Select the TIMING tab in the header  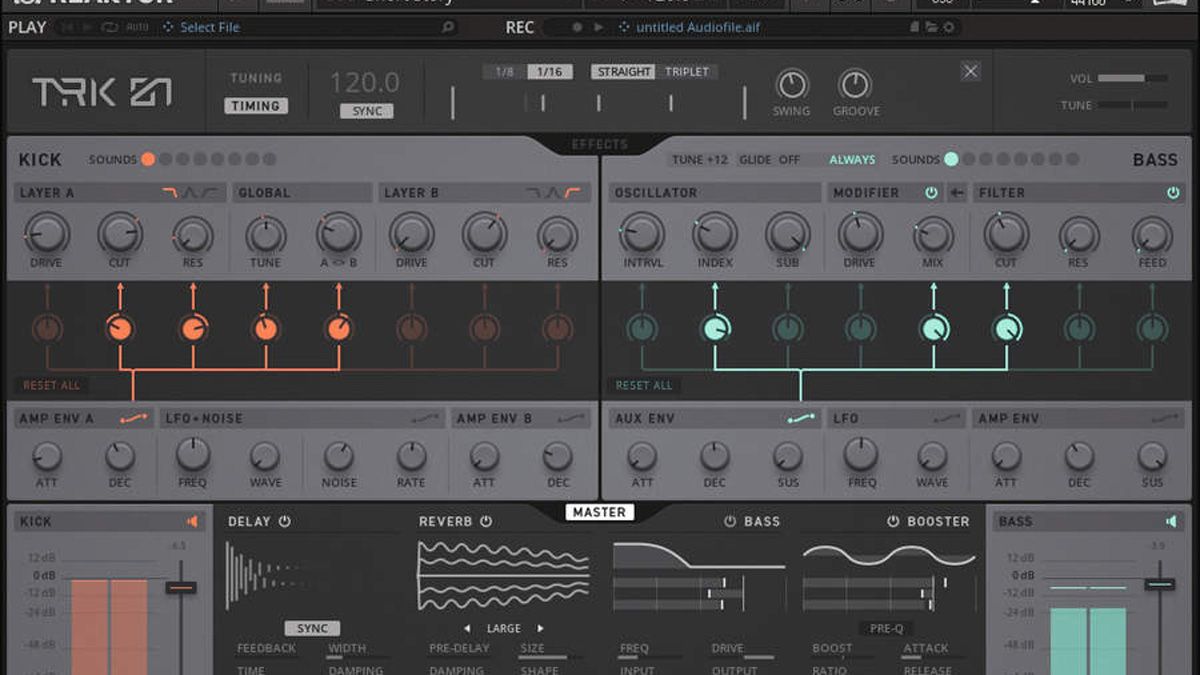(256, 105)
